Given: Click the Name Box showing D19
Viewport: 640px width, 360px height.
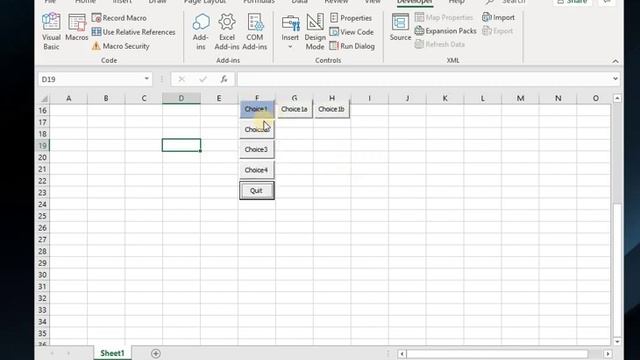Looking at the screenshot, I should 90,79.
